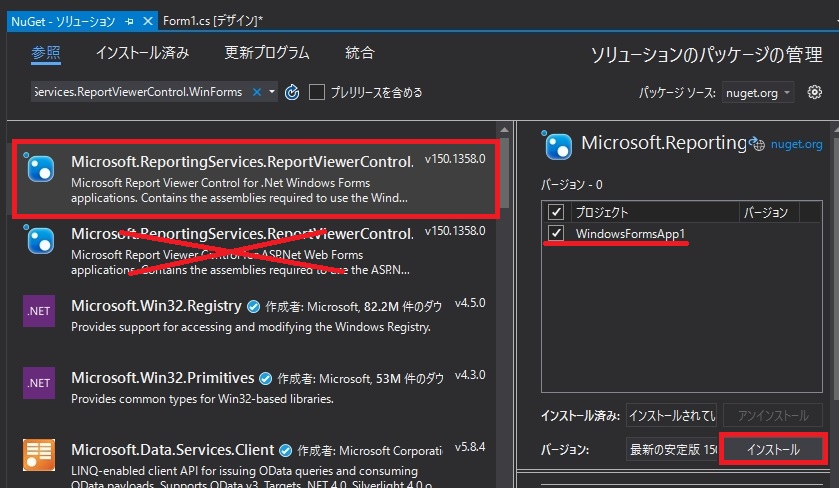Click v4.5.0 version of Microsoft.Win32.Registry
The height and width of the screenshot is (488, 839).
click(x=470, y=303)
